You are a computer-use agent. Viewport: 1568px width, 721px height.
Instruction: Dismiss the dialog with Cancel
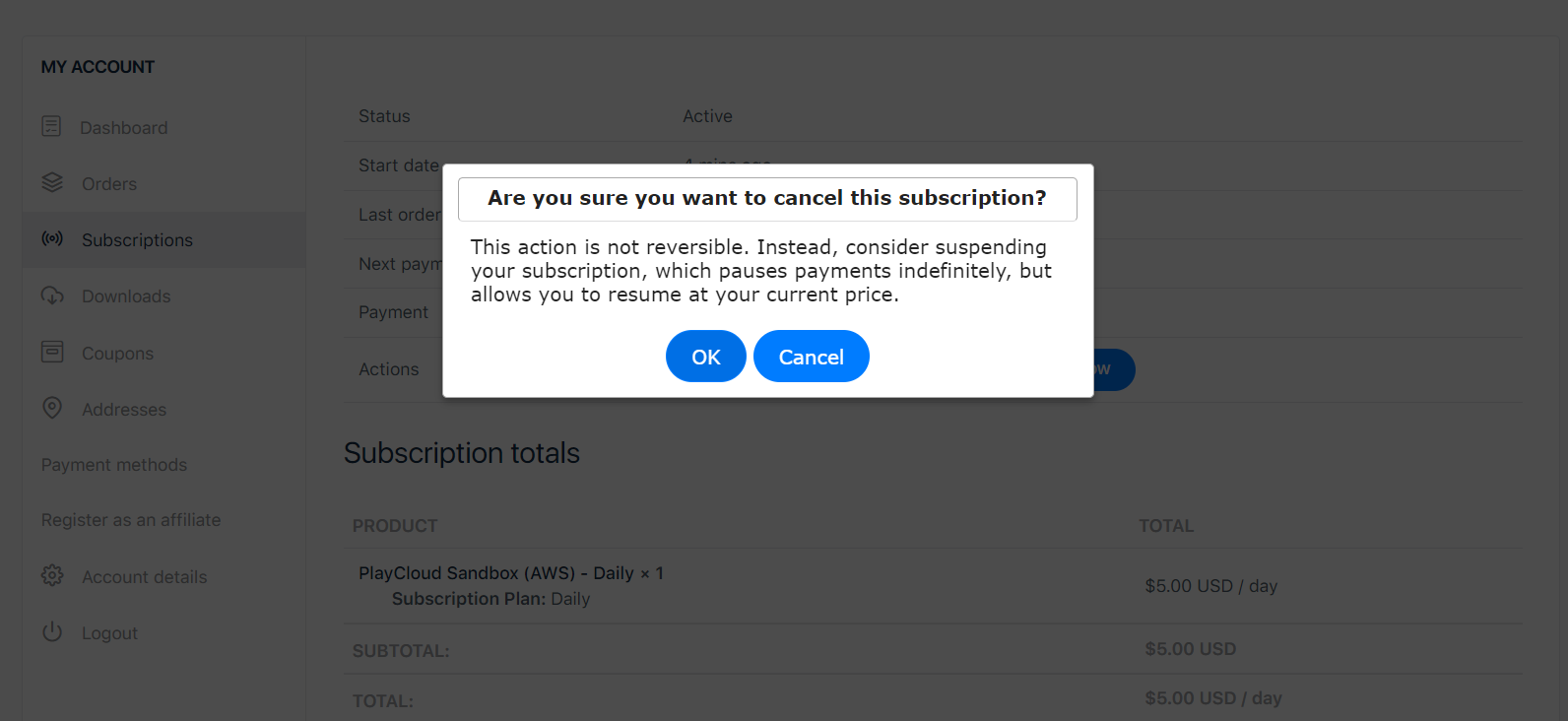[811, 356]
